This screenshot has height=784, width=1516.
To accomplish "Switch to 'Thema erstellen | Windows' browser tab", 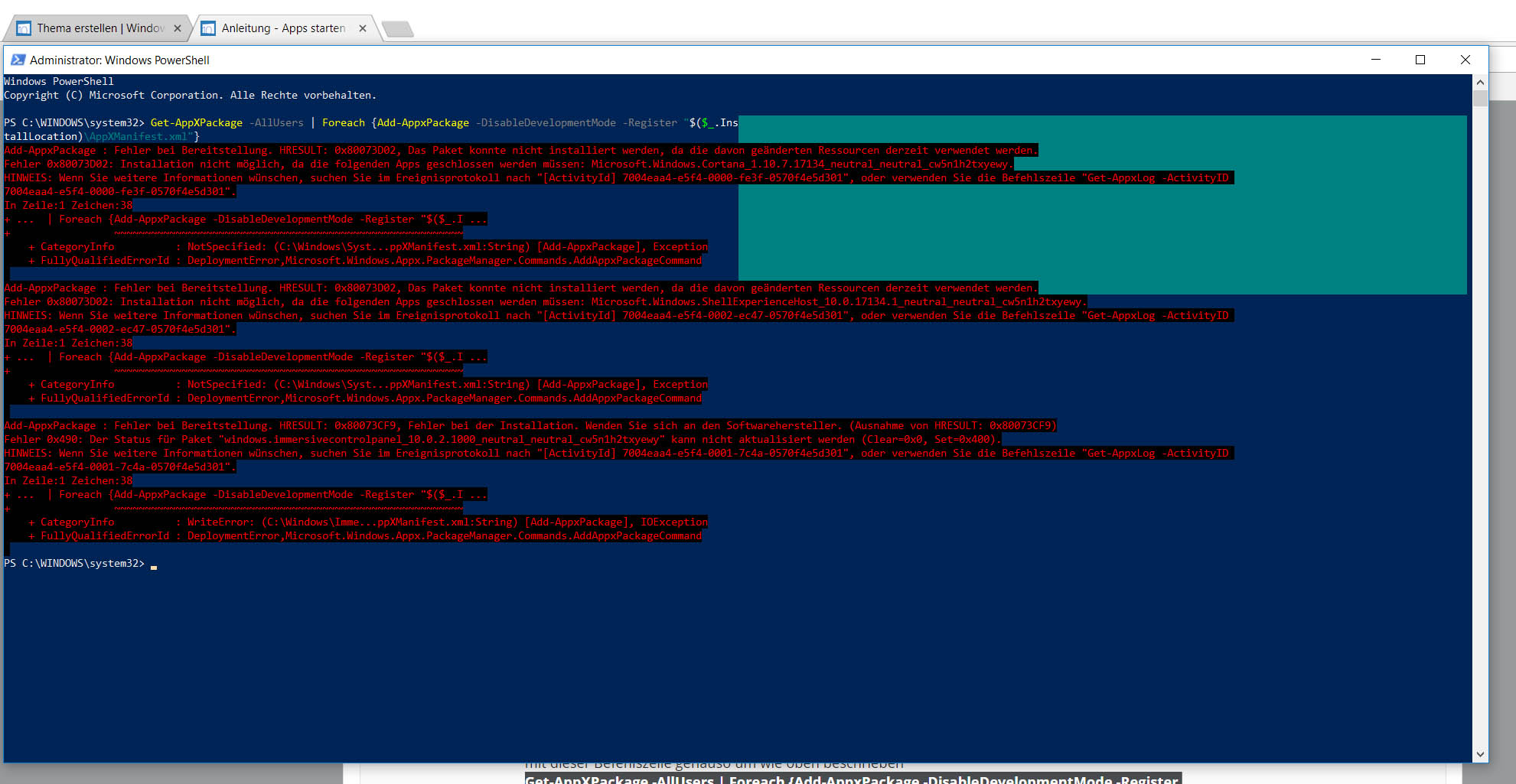I will point(96,28).
